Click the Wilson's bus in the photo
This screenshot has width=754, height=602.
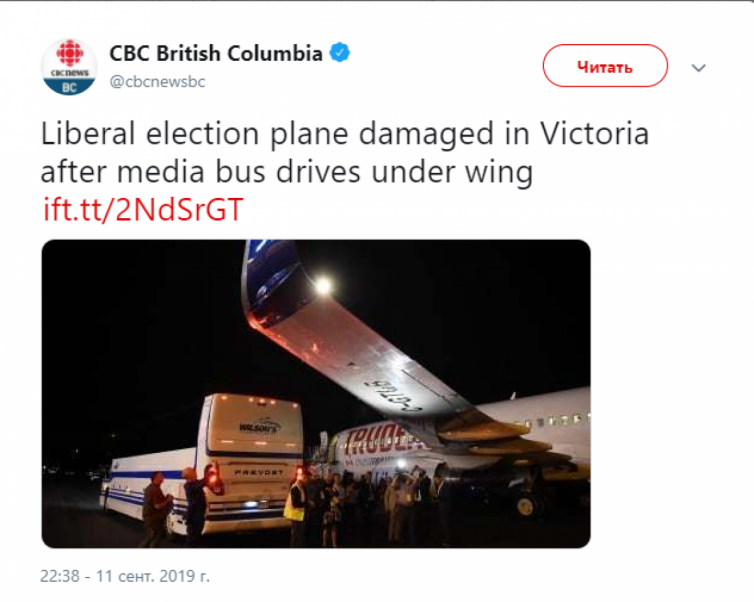[204, 464]
